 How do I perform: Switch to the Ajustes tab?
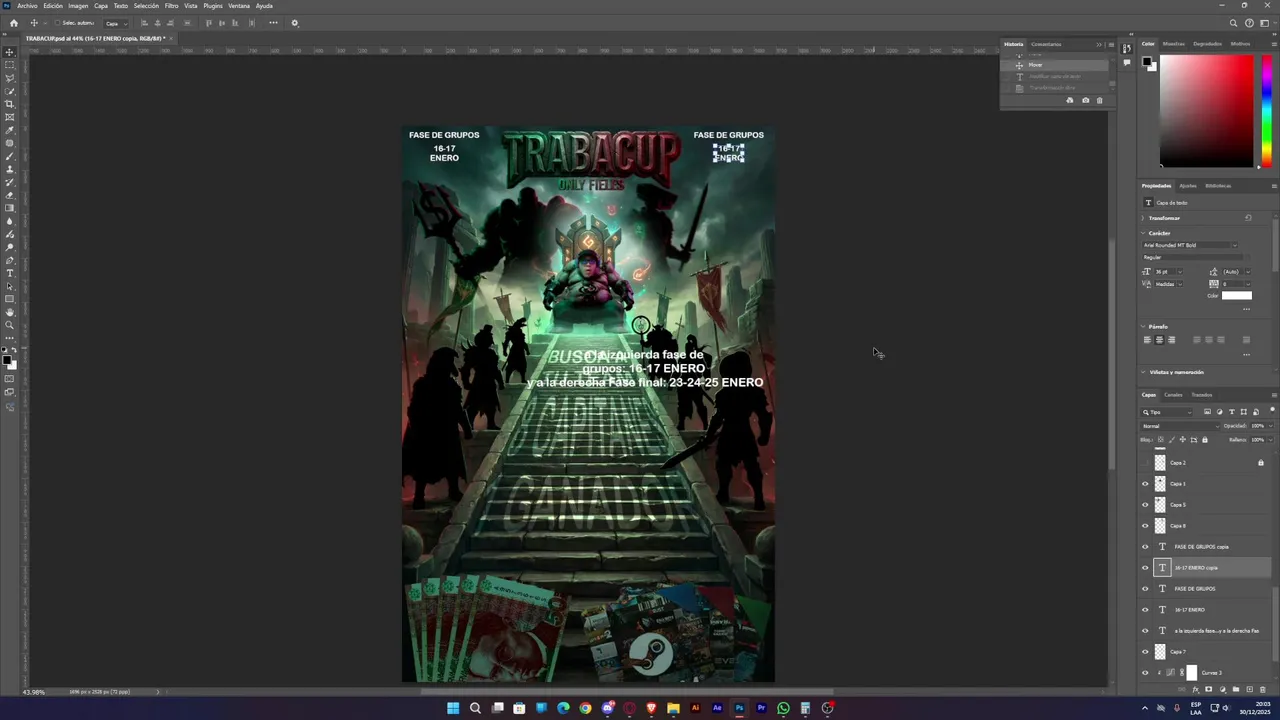pos(1188,186)
